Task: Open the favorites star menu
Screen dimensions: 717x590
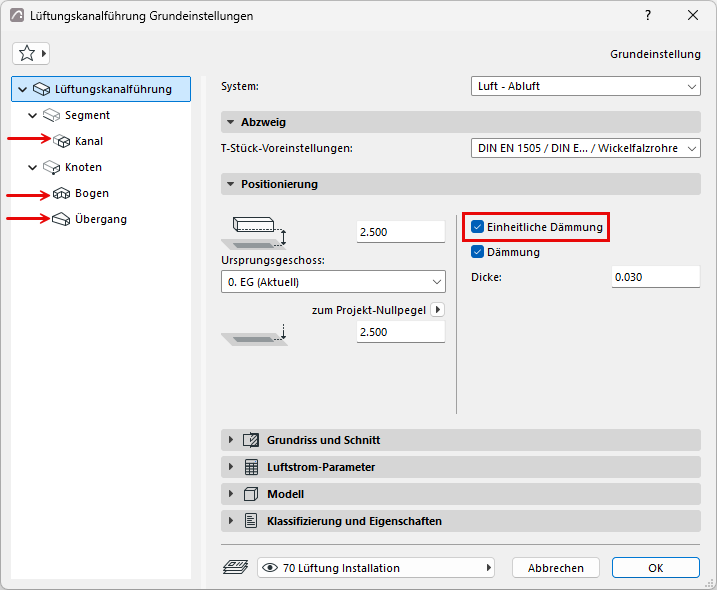Action: [x=31, y=54]
